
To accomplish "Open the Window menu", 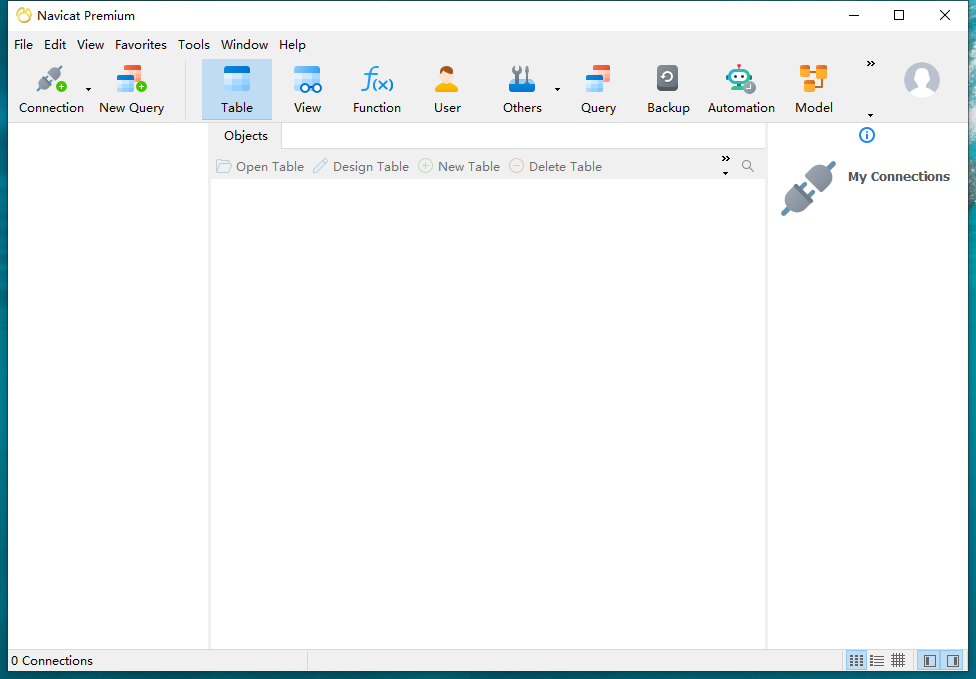I will coord(244,45).
